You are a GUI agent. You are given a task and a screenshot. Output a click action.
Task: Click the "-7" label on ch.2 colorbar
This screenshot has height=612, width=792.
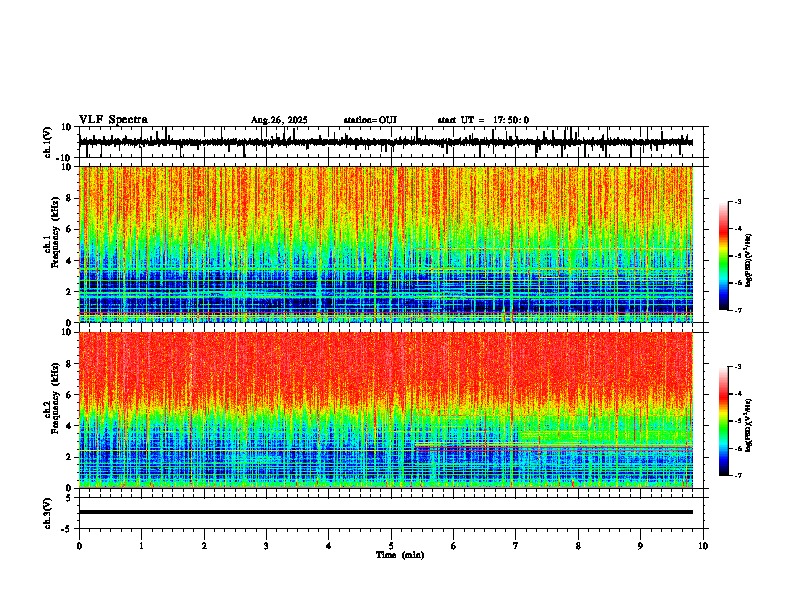coord(738,476)
